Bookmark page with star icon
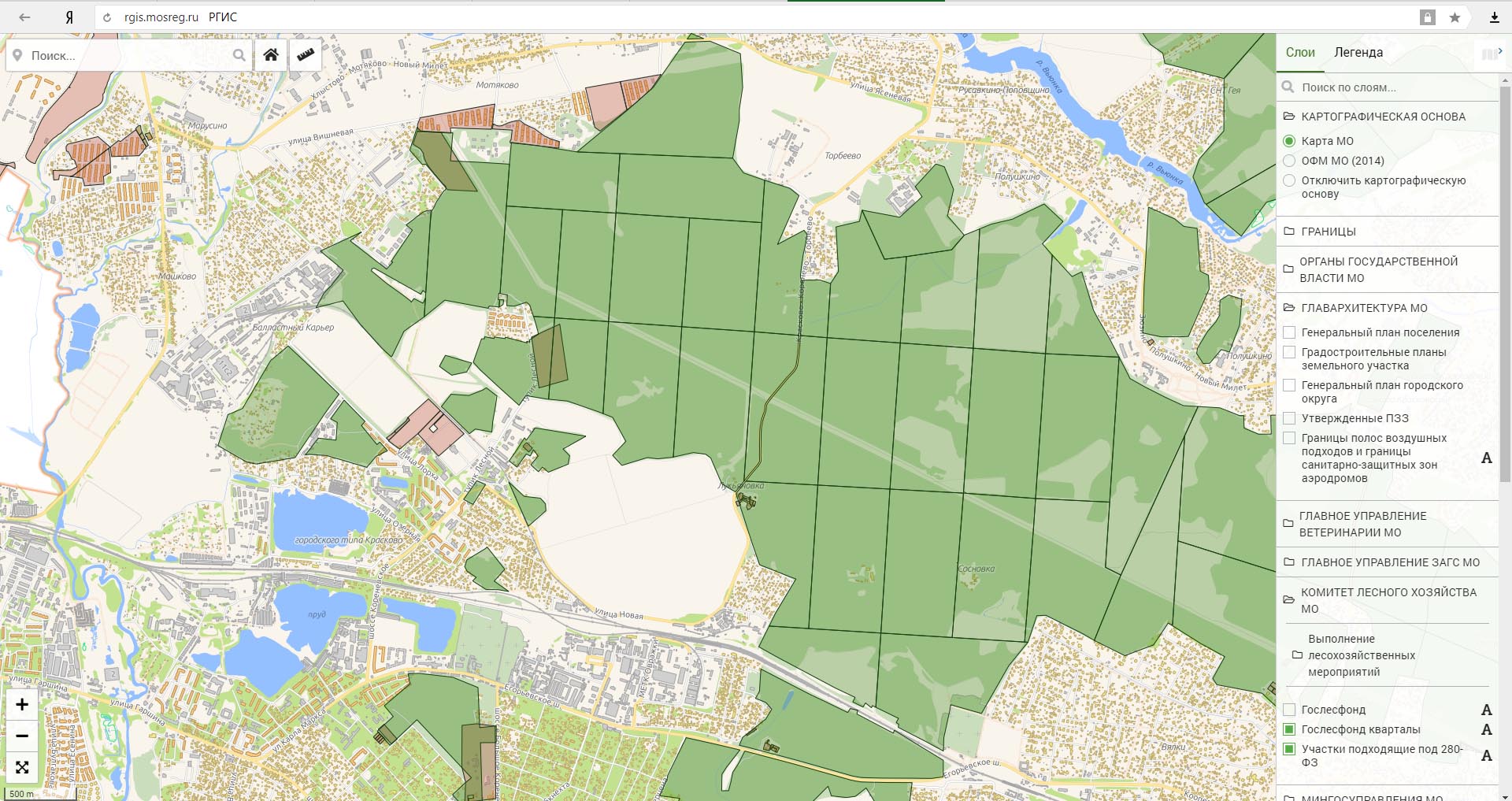 point(1455,17)
